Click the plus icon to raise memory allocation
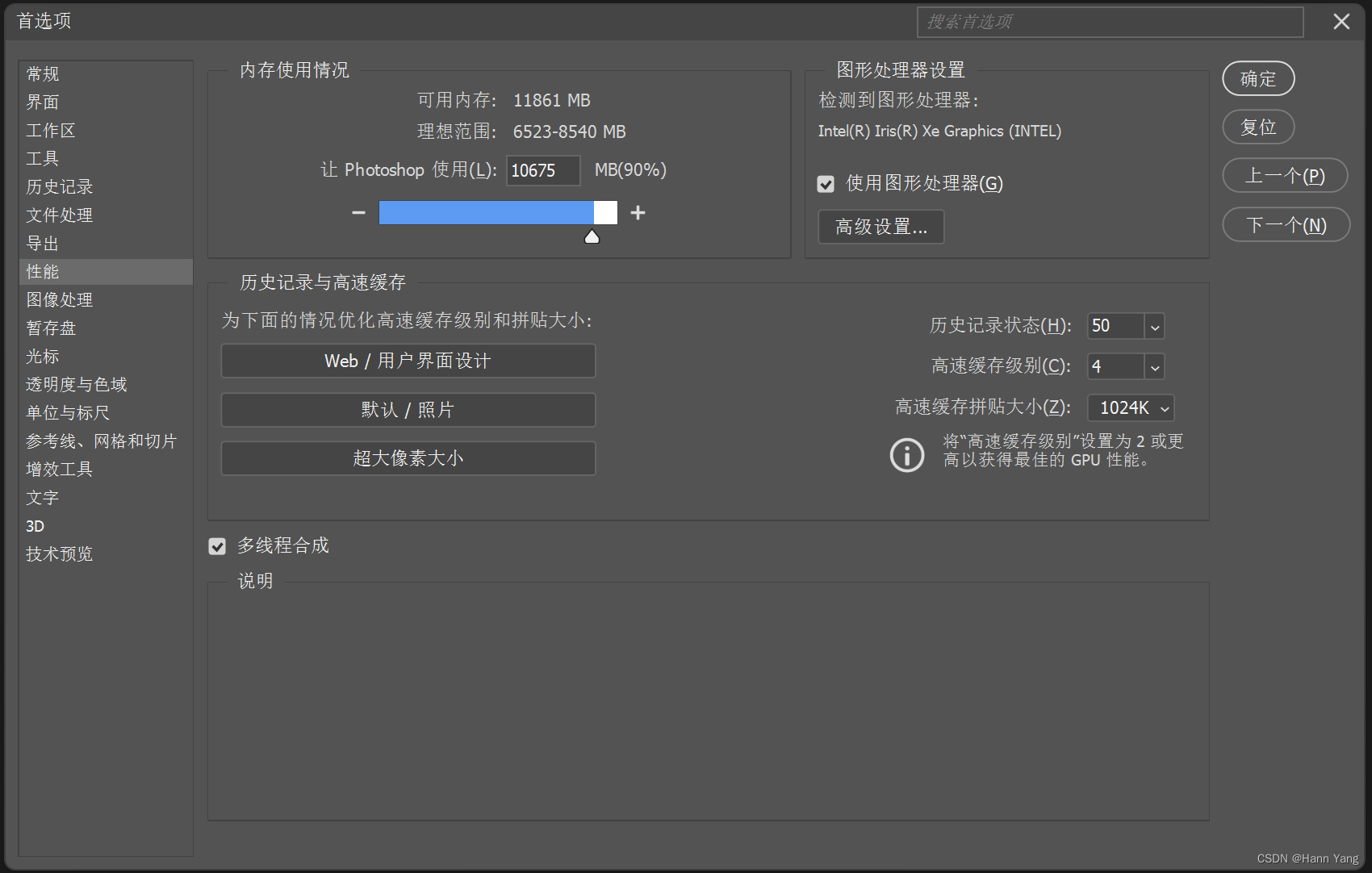The width and height of the screenshot is (1372, 873). [638, 212]
